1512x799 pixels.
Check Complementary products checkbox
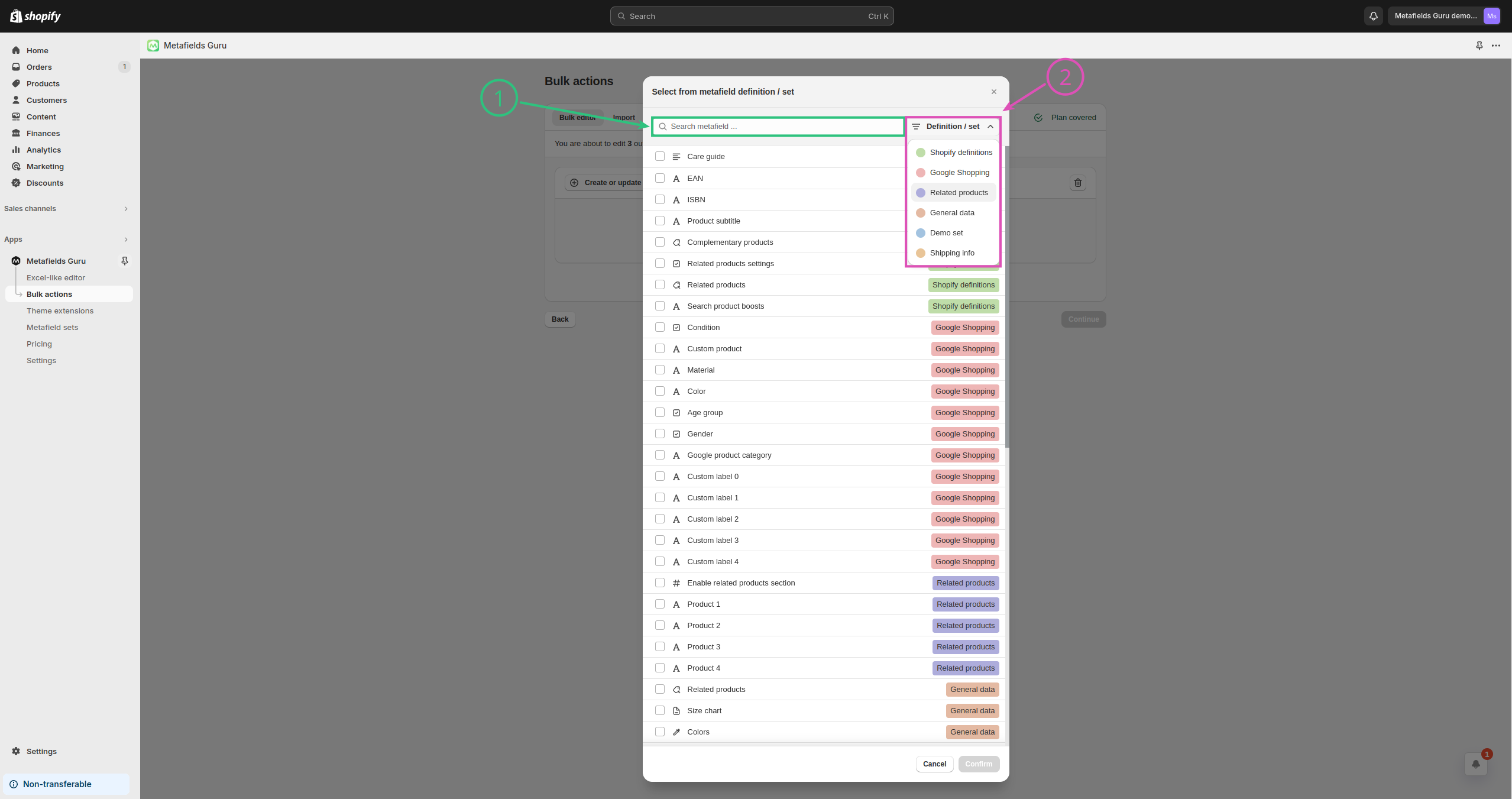(x=660, y=242)
